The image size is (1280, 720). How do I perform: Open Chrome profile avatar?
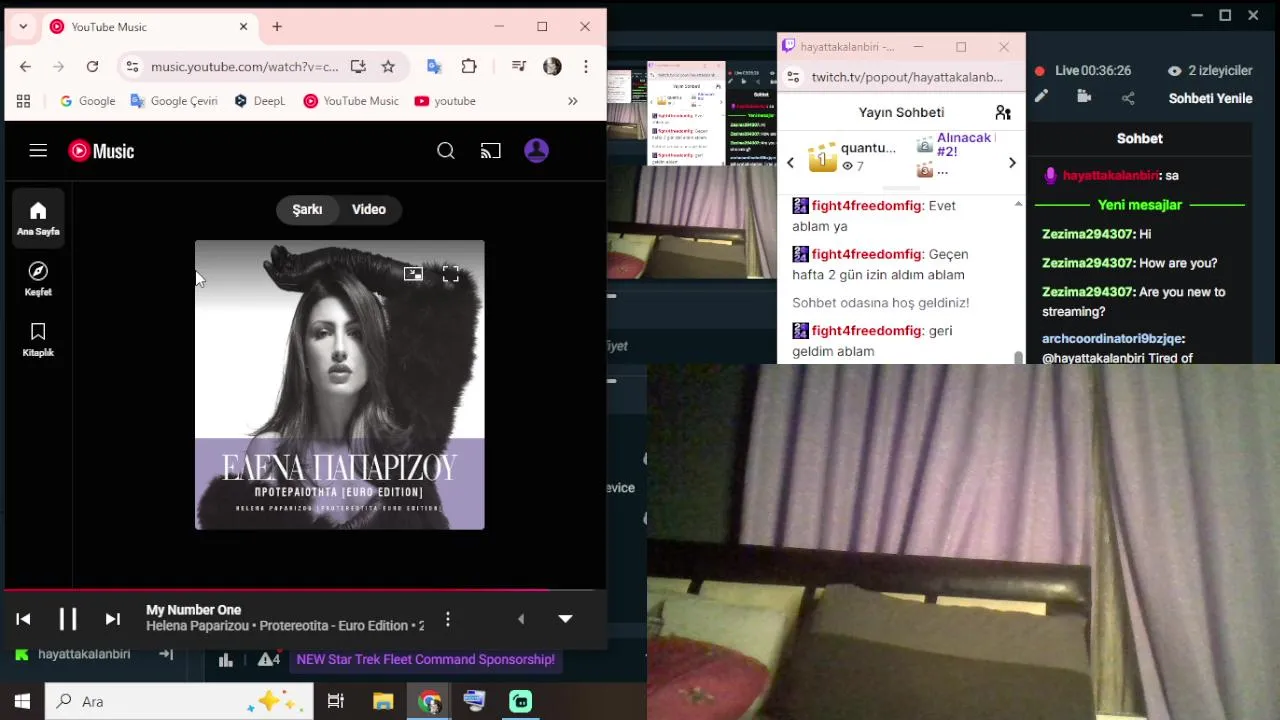[552, 67]
